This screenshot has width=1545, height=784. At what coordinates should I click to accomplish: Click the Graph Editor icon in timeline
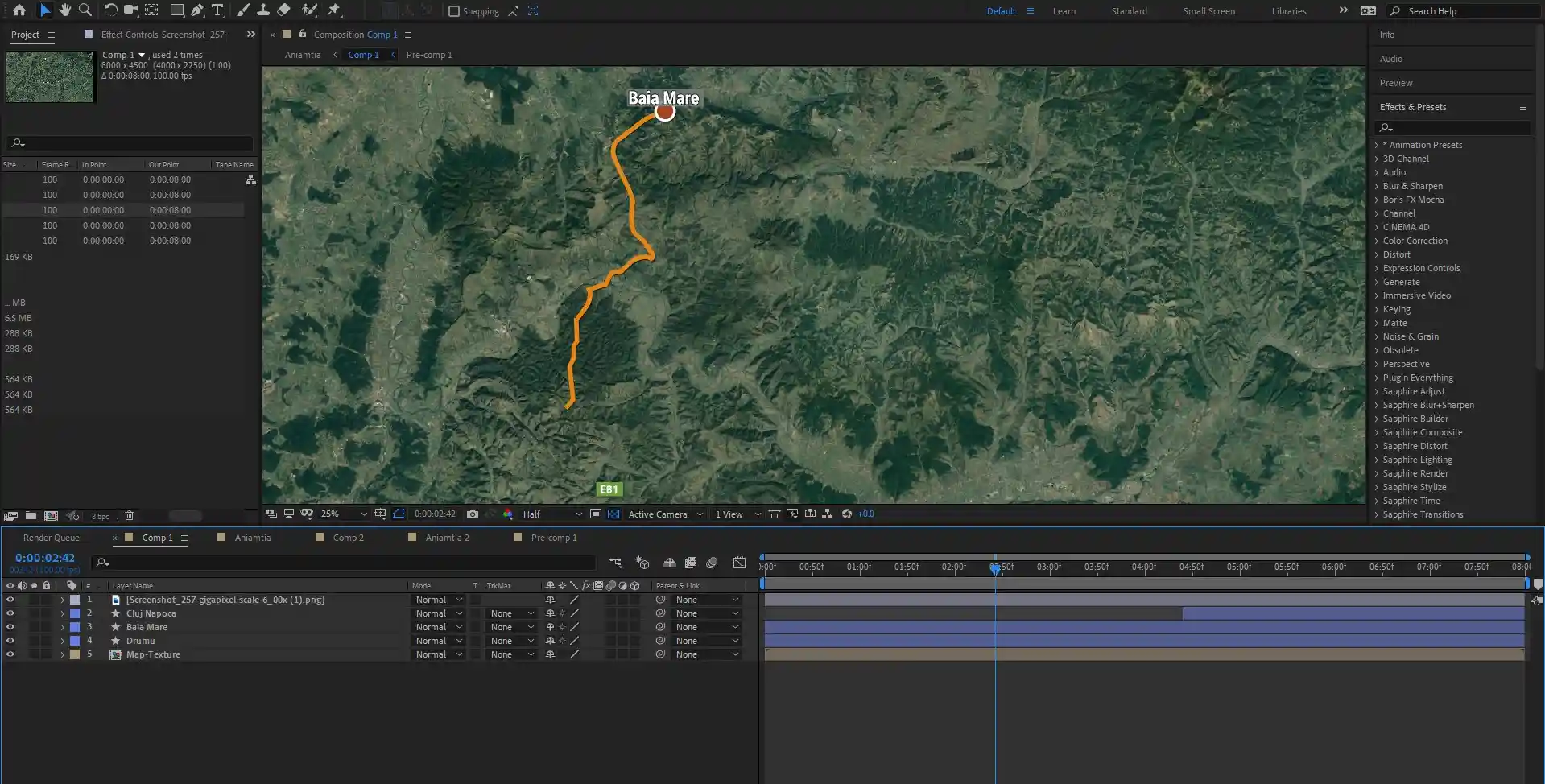click(x=739, y=563)
